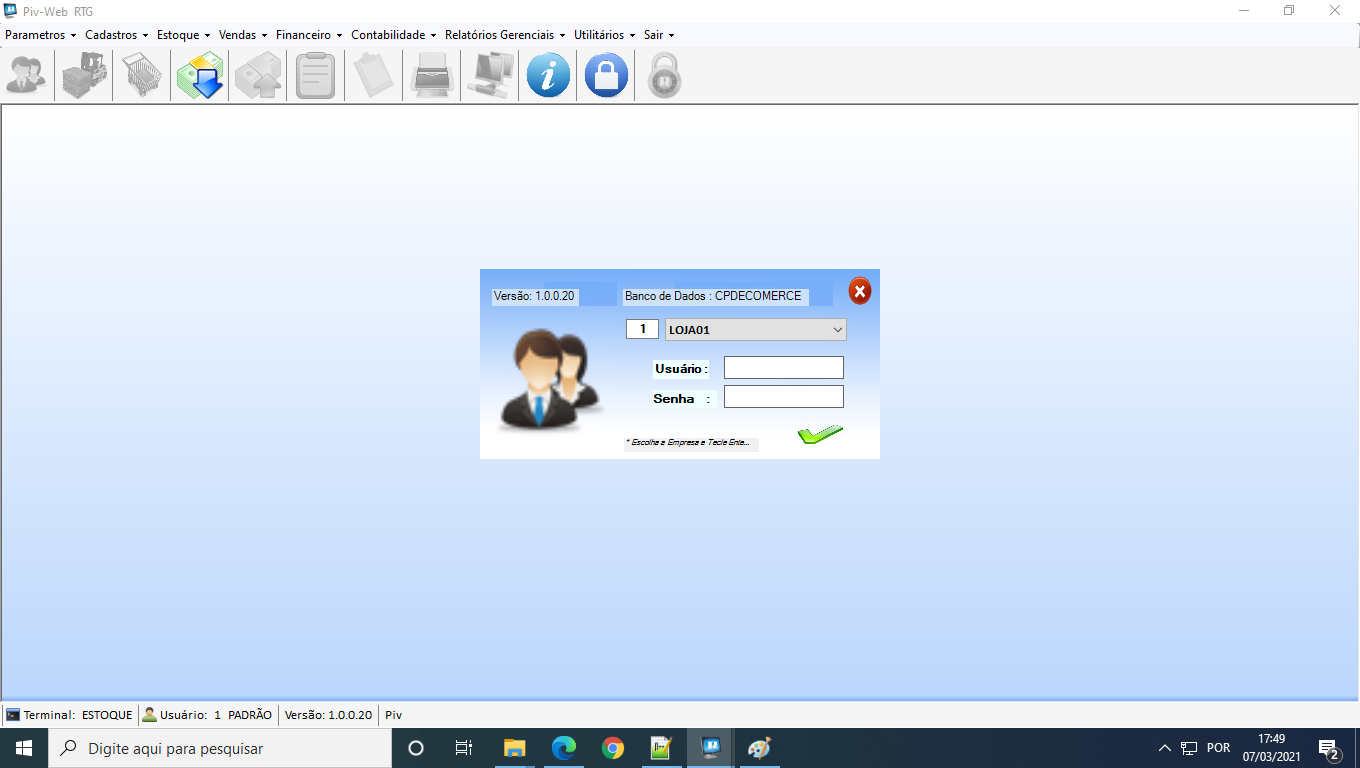Viewport: 1360px width, 768px height.
Task: Open the stock forklift toolbar icon
Action: coord(85,76)
